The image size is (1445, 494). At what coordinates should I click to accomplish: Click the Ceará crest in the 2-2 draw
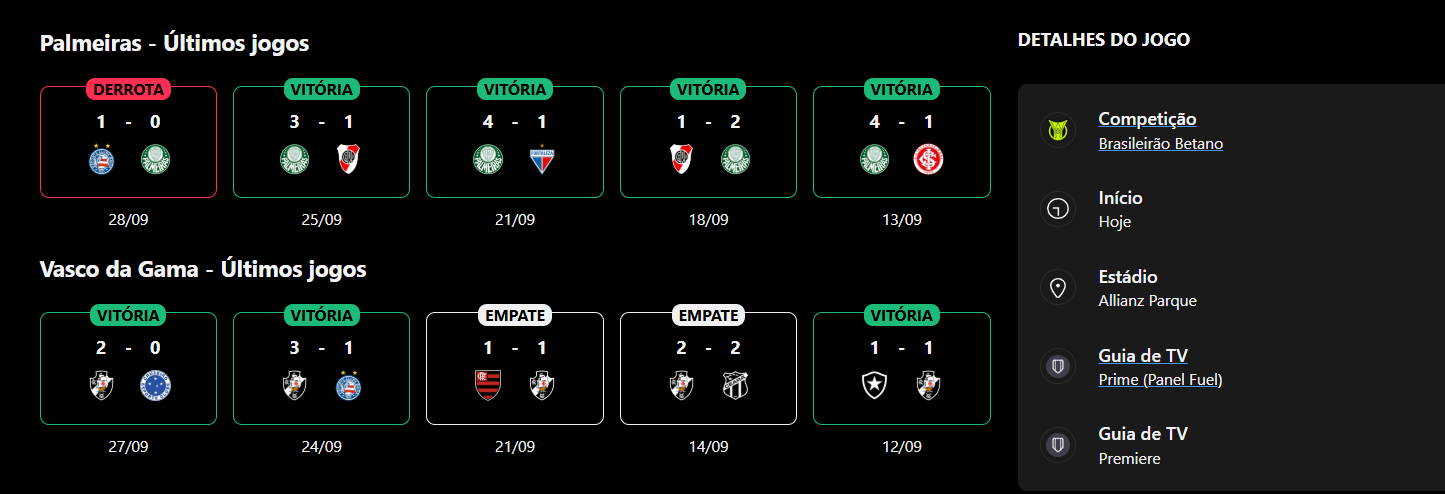click(x=735, y=385)
